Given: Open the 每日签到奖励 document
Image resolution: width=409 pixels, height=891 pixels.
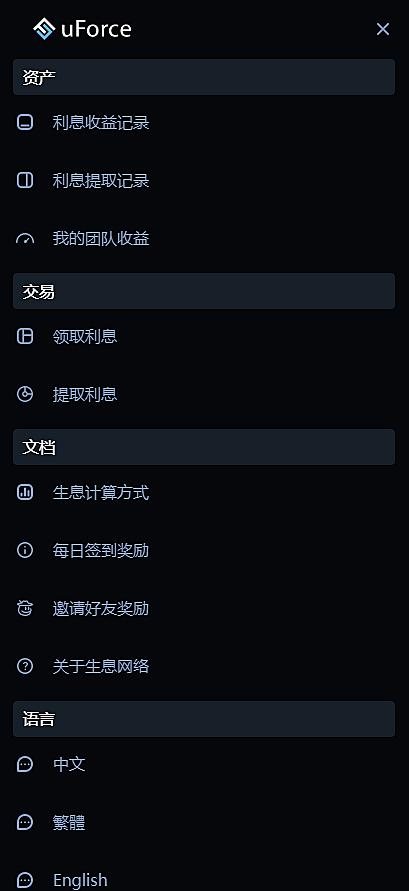Looking at the screenshot, I should [x=204, y=550].
